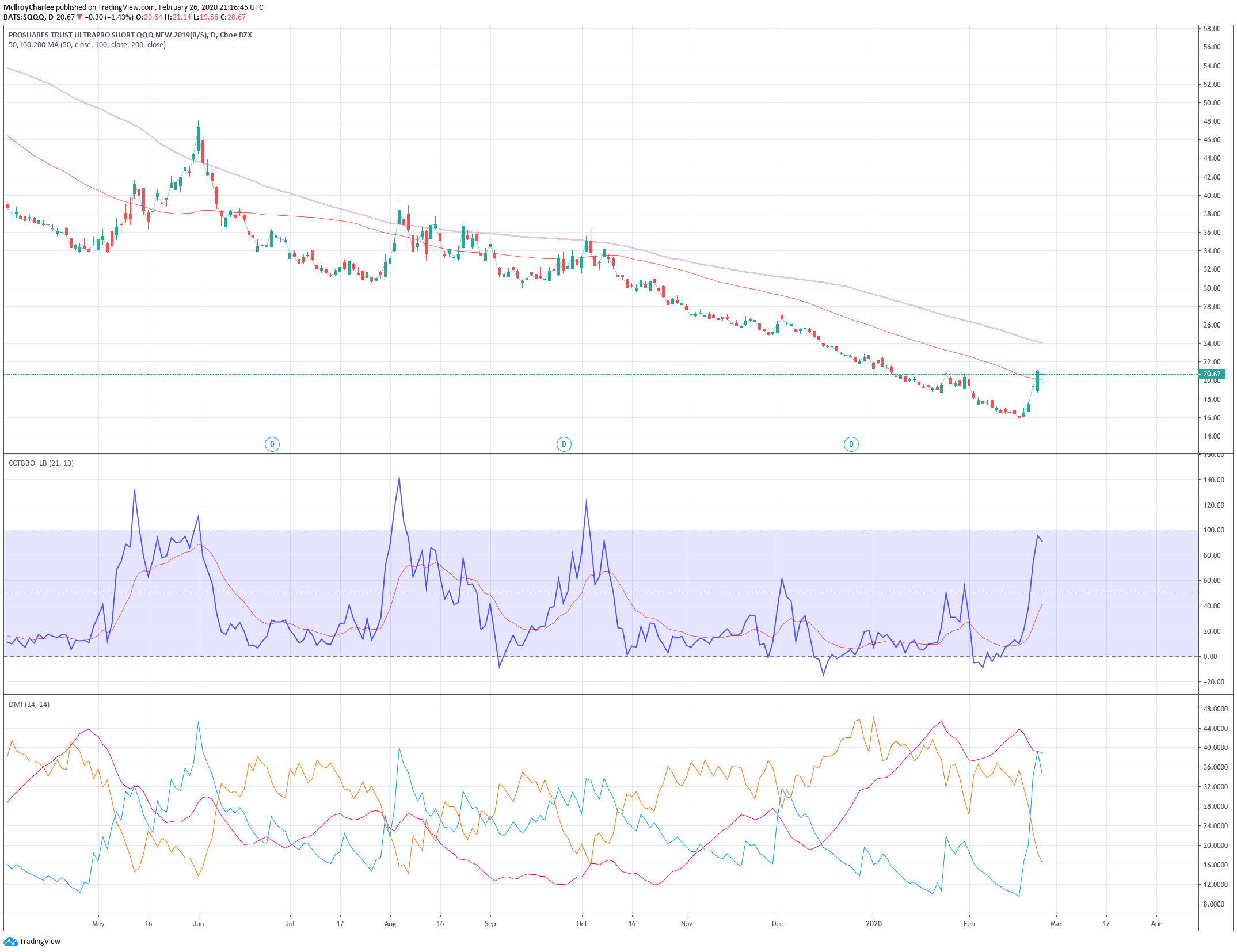This screenshot has height=952, width=1237.
Task: Click the 48.0000 value on DMI scale
Action: pyautogui.click(x=1215, y=709)
